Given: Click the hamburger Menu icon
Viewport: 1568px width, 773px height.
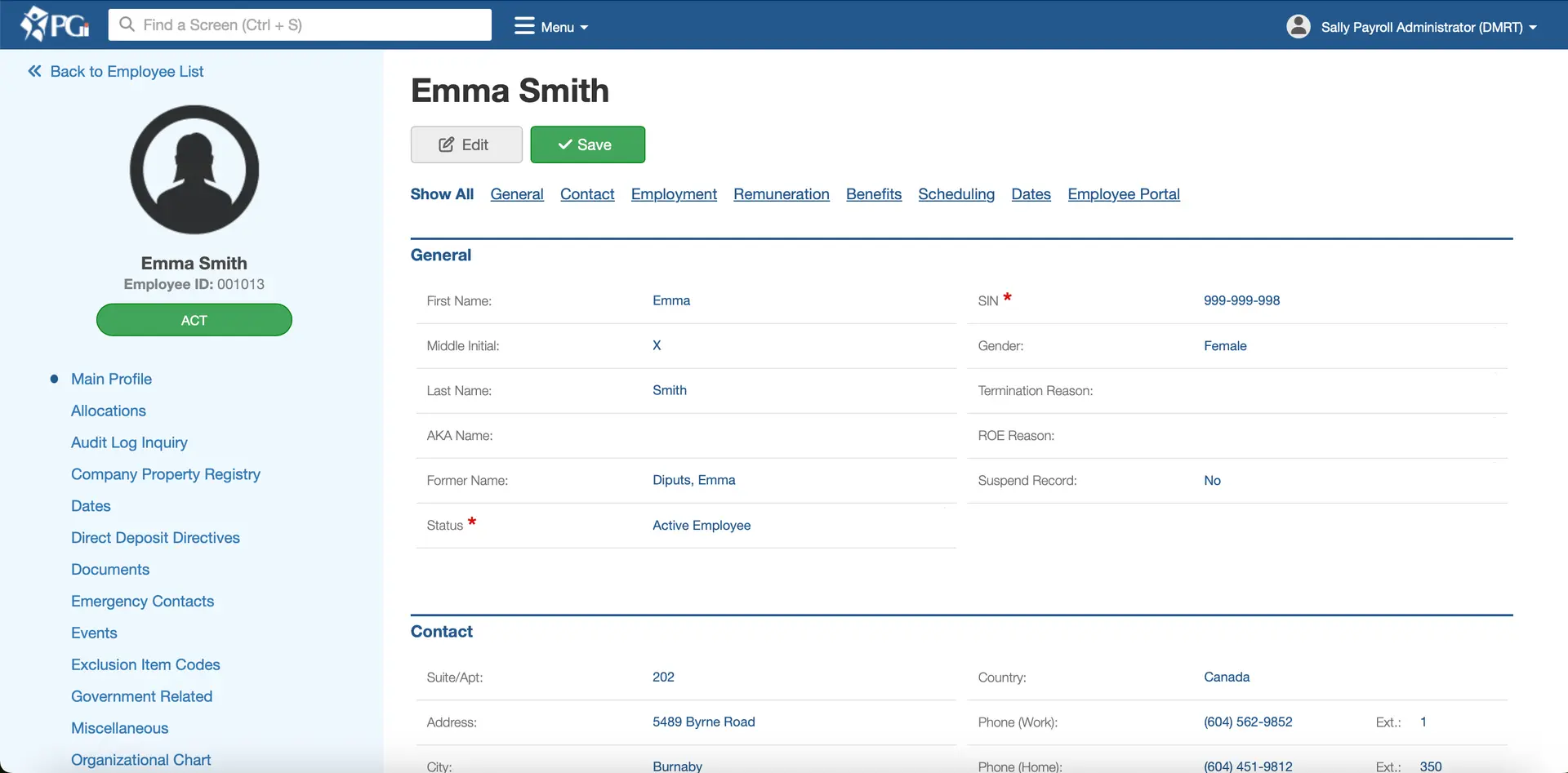Looking at the screenshot, I should pyautogui.click(x=523, y=26).
